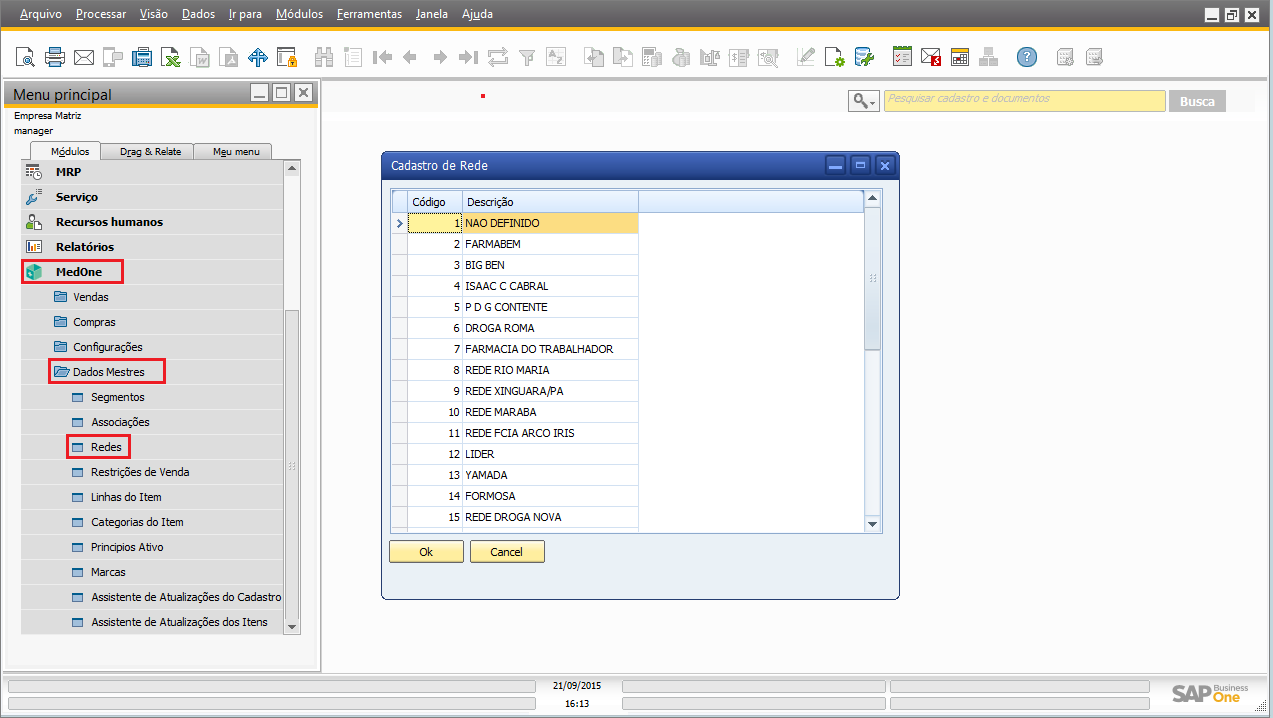The width and height of the screenshot is (1273, 718).
Task: Click the binoculars Find icon
Action: (324, 57)
